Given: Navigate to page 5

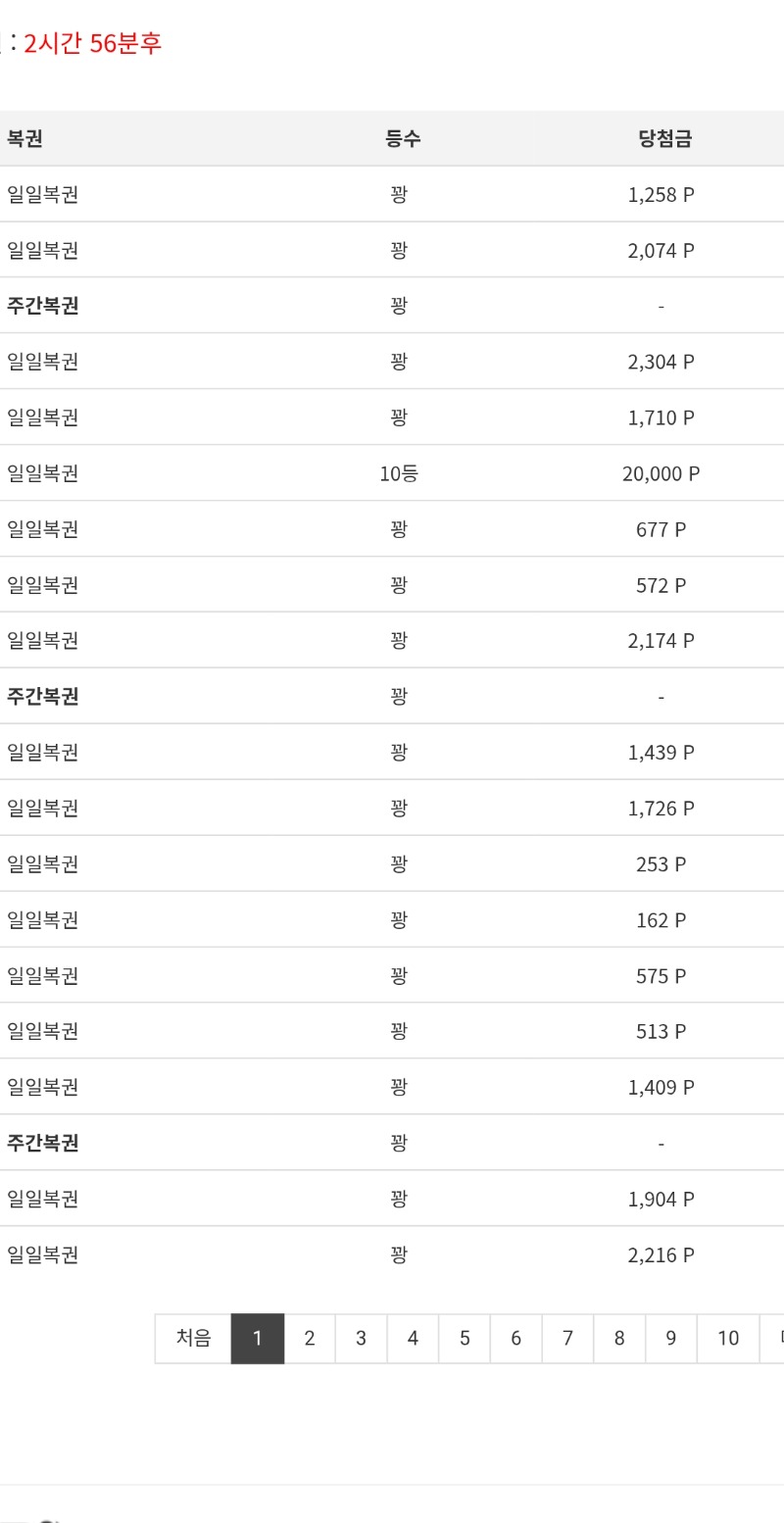Looking at the screenshot, I should tap(465, 1339).
